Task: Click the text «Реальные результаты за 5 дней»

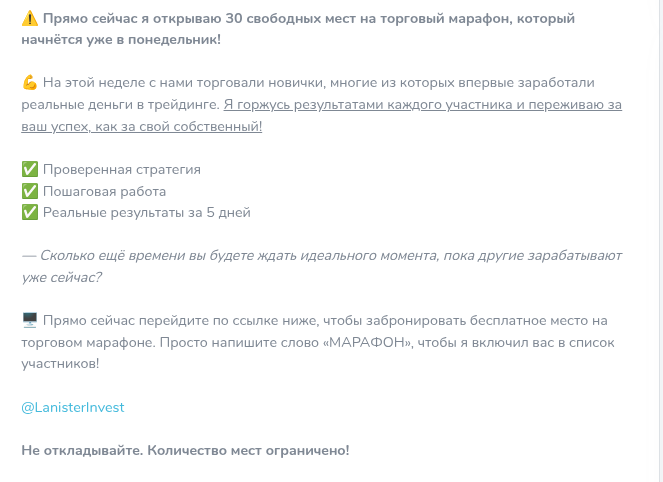Action: tap(146, 212)
